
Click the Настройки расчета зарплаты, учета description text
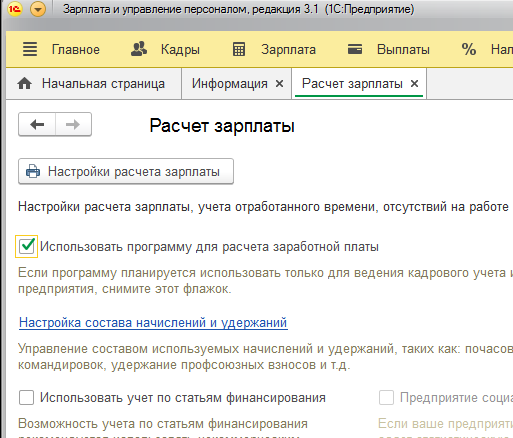point(263,207)
